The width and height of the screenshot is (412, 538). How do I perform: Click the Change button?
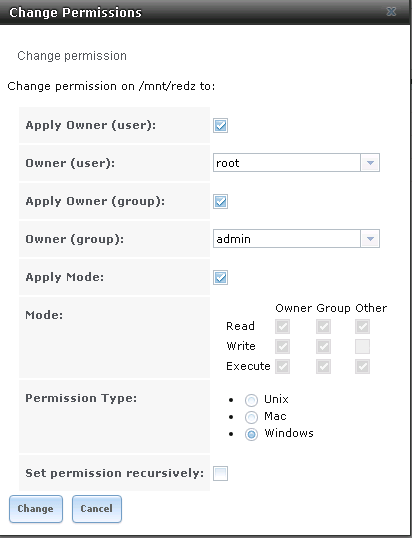[36, 509]
